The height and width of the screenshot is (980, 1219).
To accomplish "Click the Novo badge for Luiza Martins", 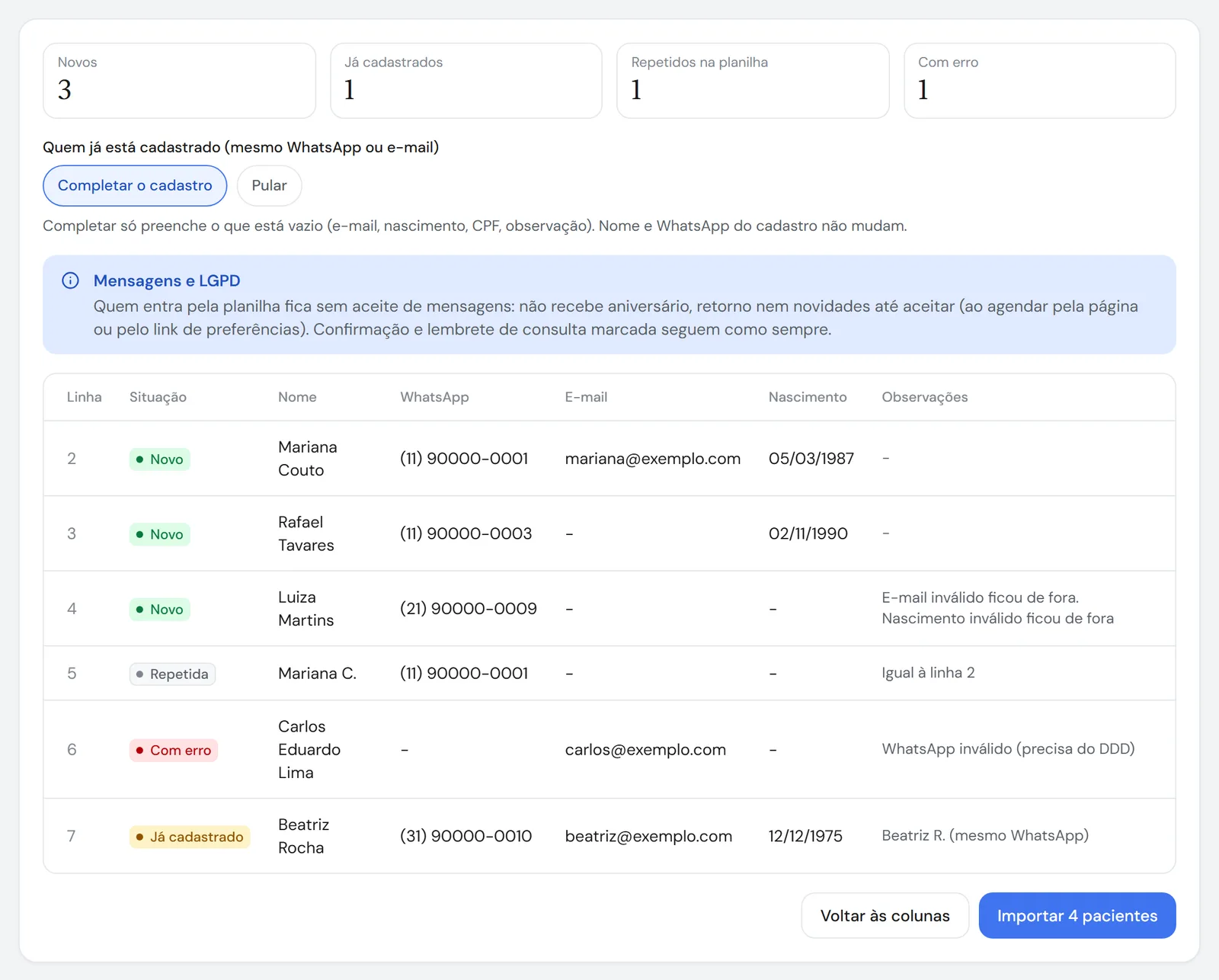I will point(160,610).
